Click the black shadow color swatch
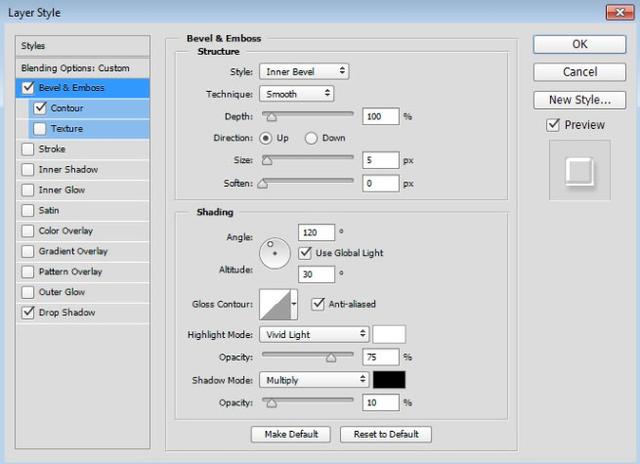The image size is (640, 464). (x=389, y=380)
